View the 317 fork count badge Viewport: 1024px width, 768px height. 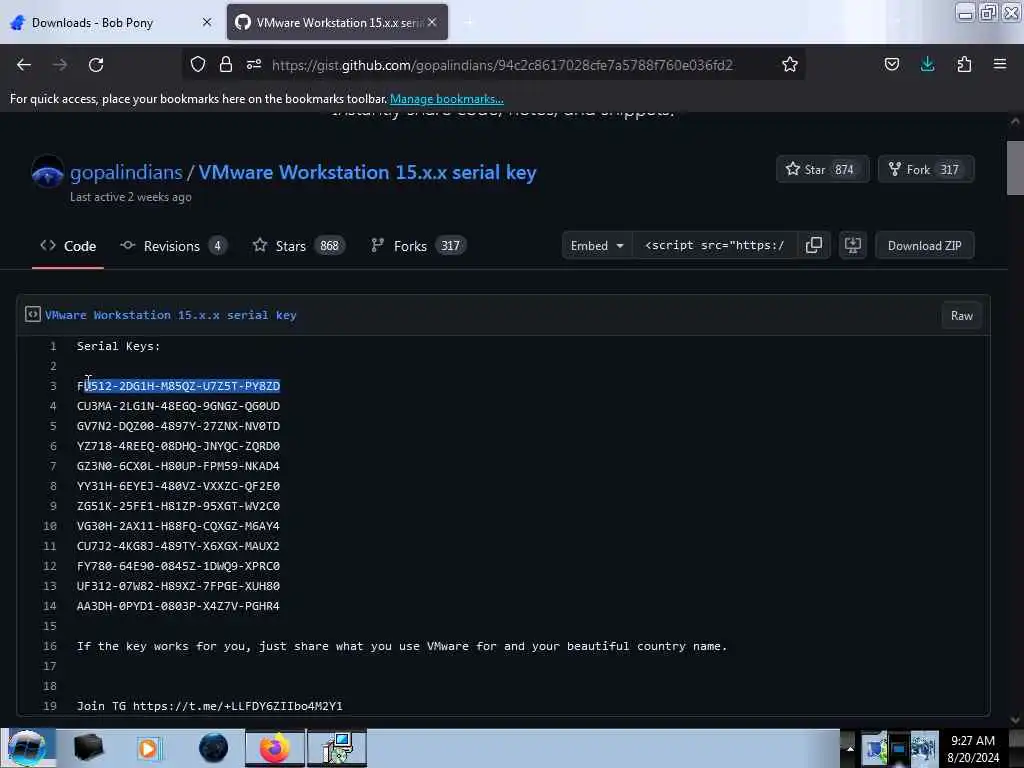[949, 169]
